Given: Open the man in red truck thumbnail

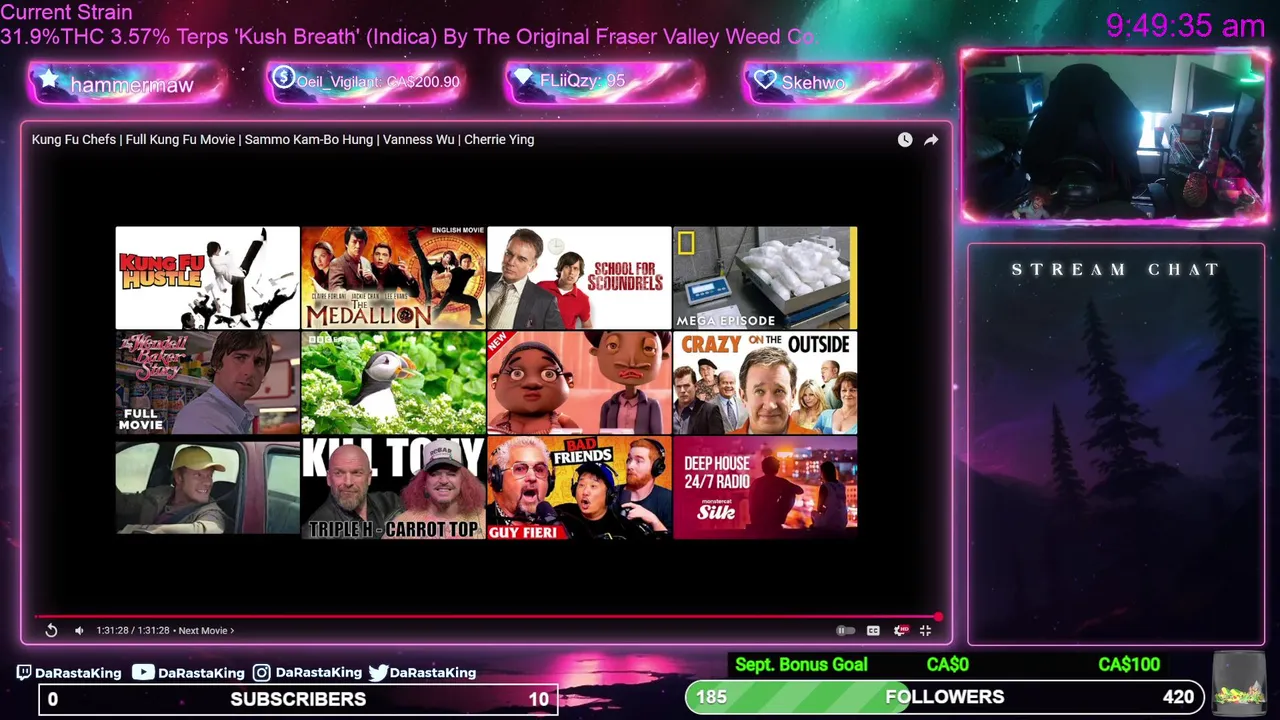Looking at the screenshot, I should (207, 488).
